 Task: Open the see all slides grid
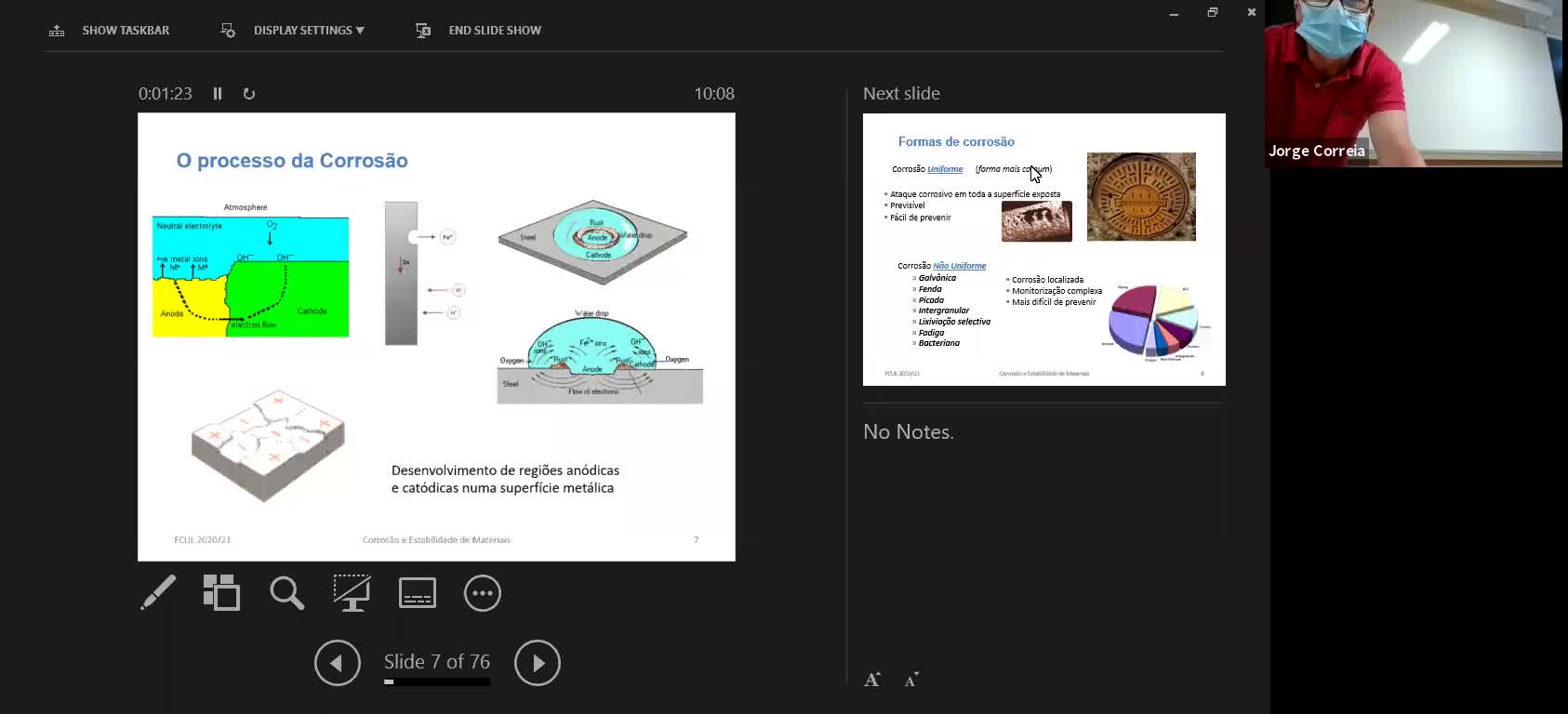click(x=221, y=593)
